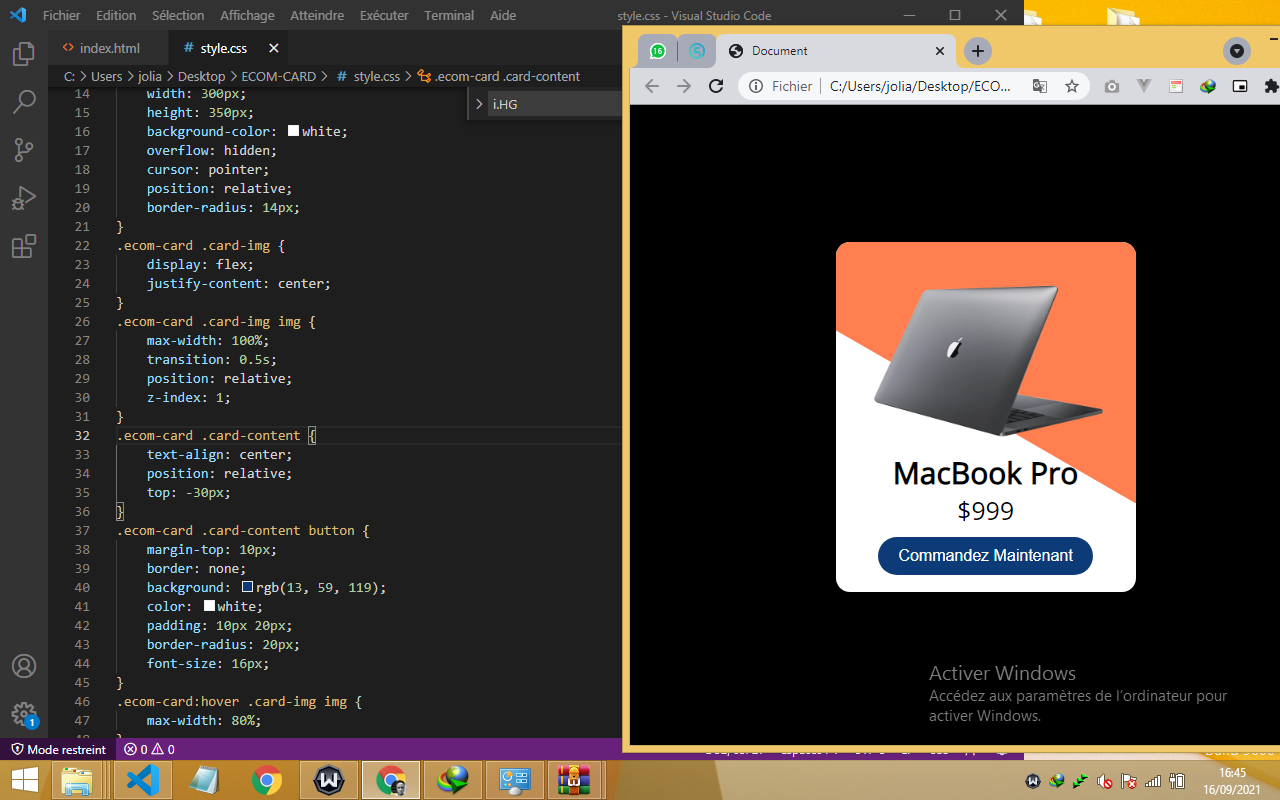Open WinRAR from the taskbar

click(574, 780)
